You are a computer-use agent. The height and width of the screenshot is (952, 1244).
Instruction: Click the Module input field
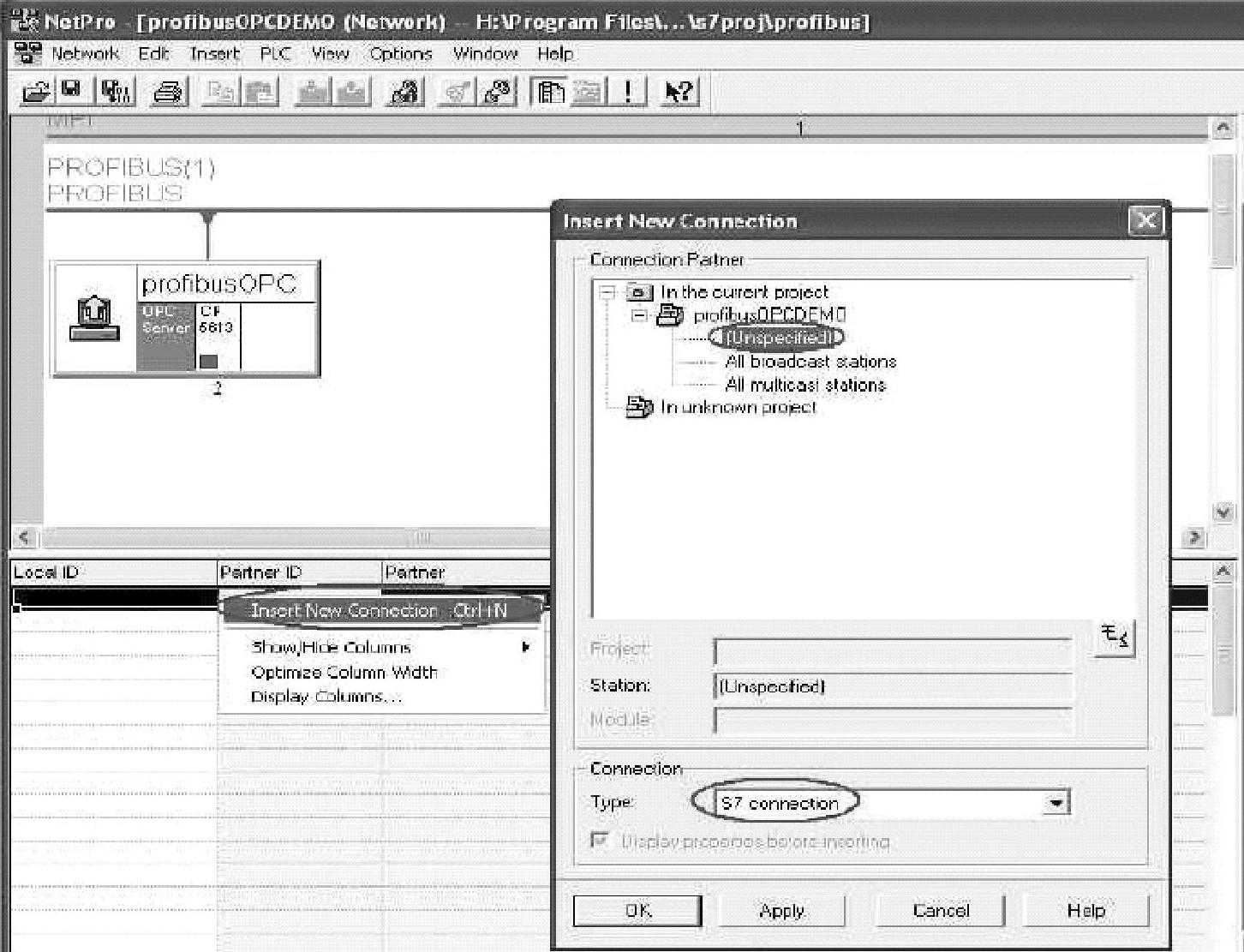(x=893, y=721)
